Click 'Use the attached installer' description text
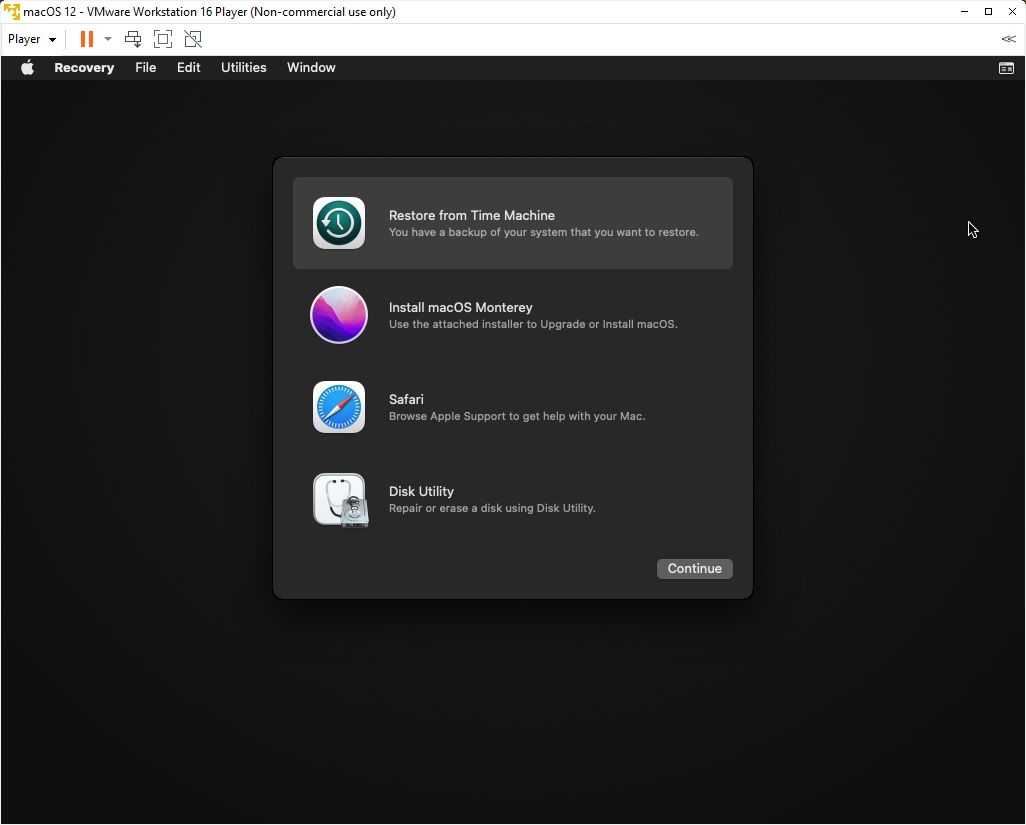This screenshot has width=1026, height=825. (x=533, y=325)
